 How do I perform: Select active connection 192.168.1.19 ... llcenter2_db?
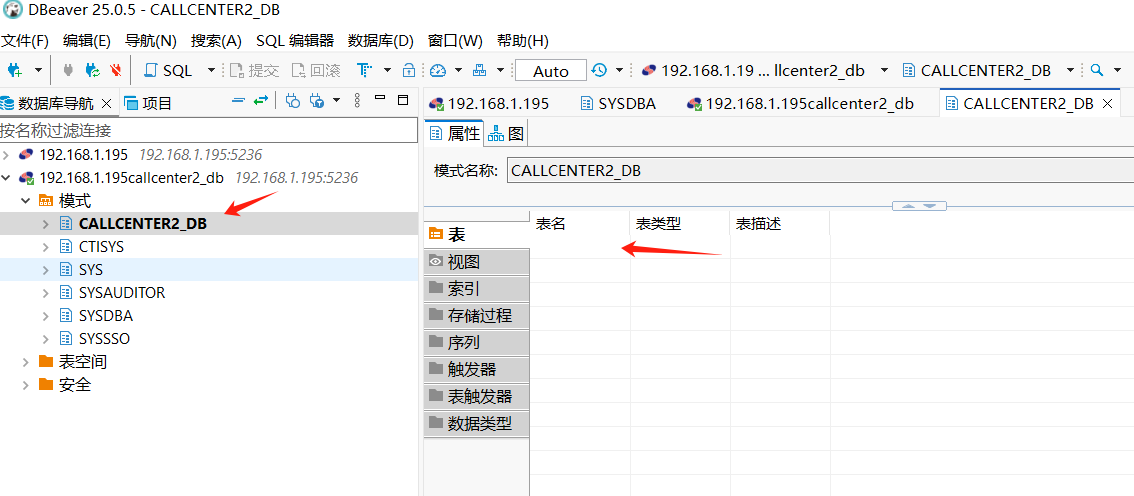pos(754,70)
